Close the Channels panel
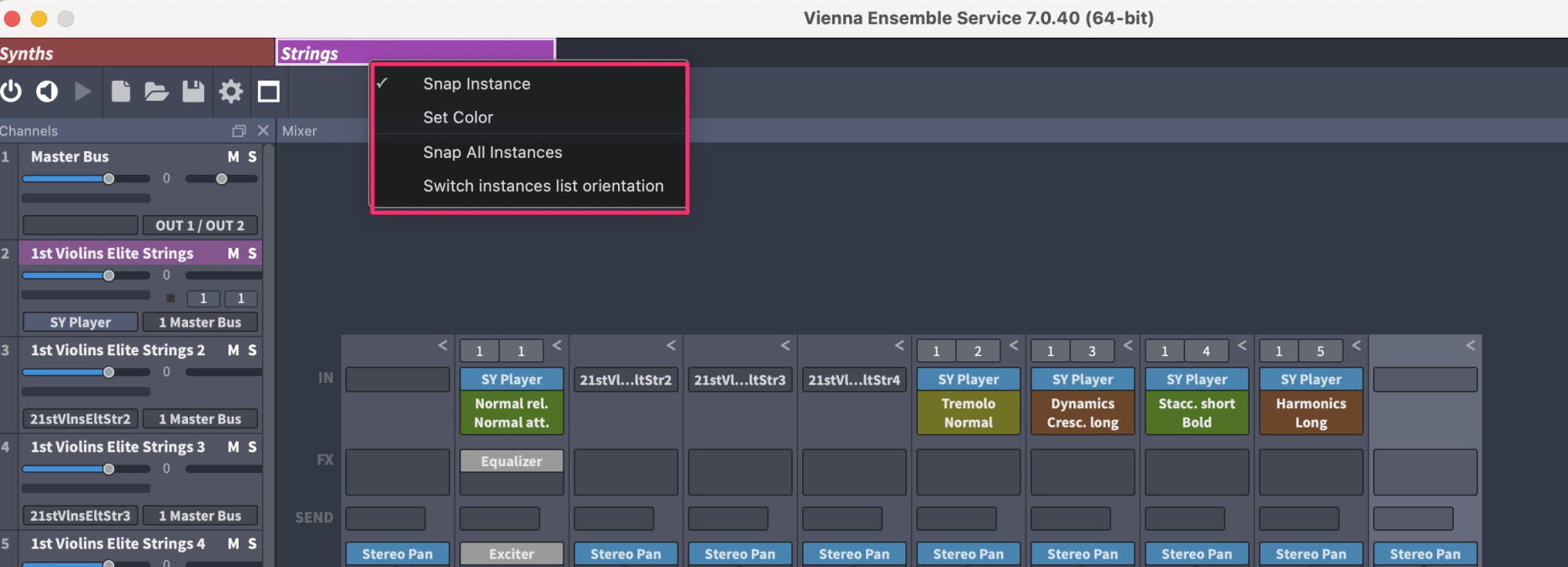This screenshot has width=1568, height=567. coord(263,131)
